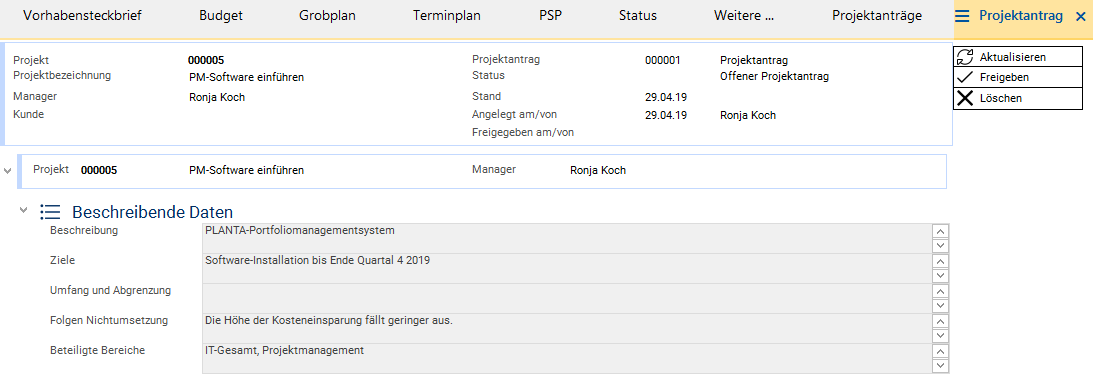Viewport: 1093px width, 380px height.
Task: Go to the Terminplan tab
Action: click(447, 16)
